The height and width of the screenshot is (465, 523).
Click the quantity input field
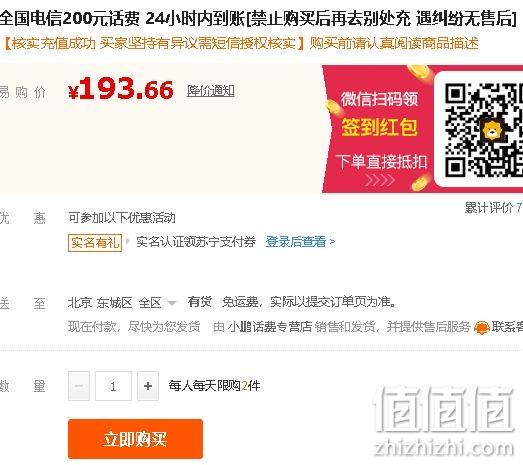(113, 386)
